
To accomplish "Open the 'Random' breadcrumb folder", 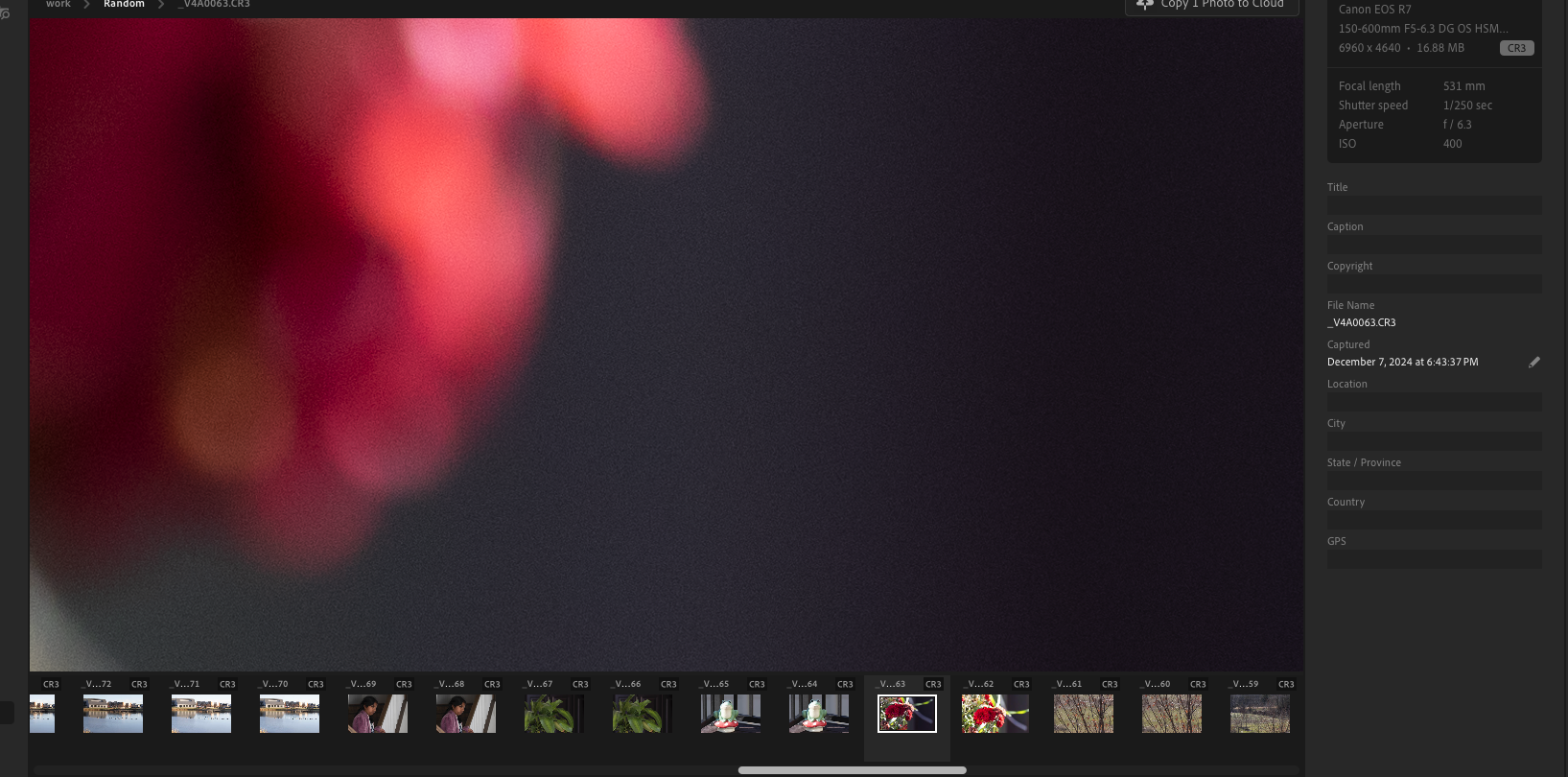I will pos(124,4).
